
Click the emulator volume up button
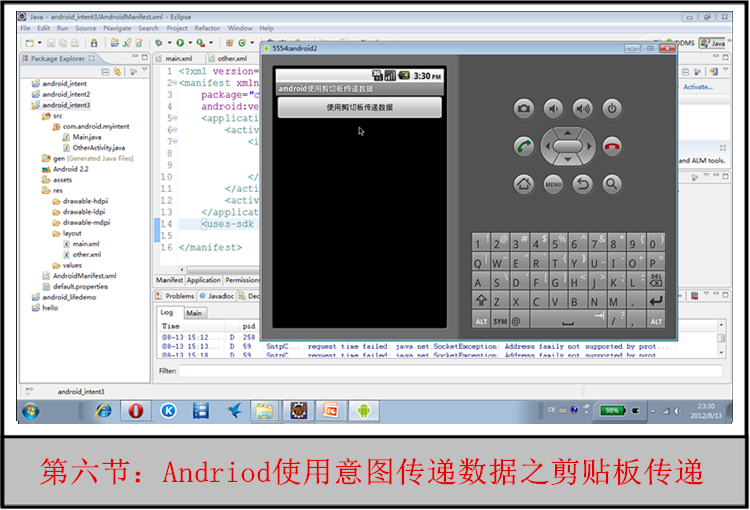[583, 109]
